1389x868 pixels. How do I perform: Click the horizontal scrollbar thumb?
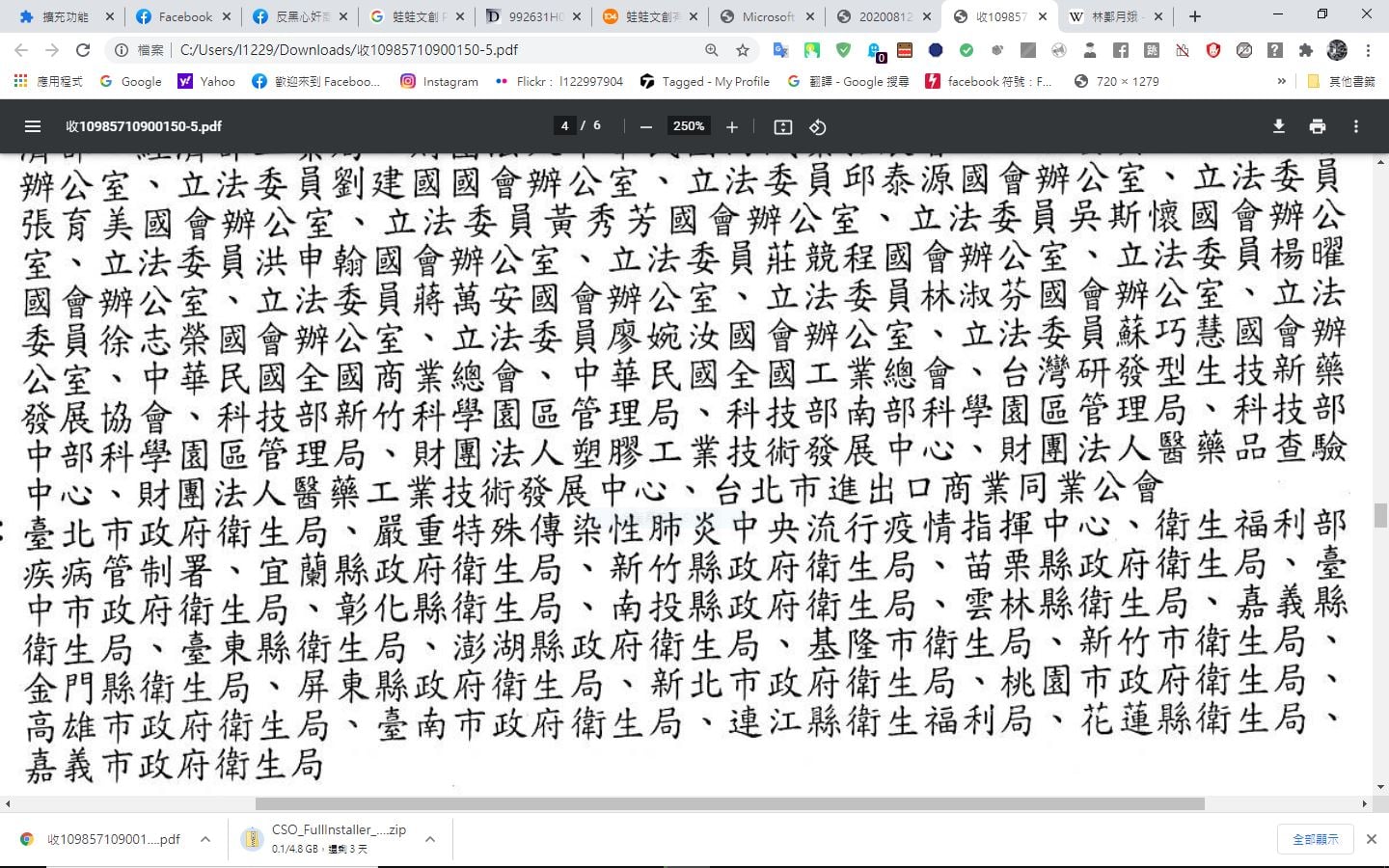[730, 803]
